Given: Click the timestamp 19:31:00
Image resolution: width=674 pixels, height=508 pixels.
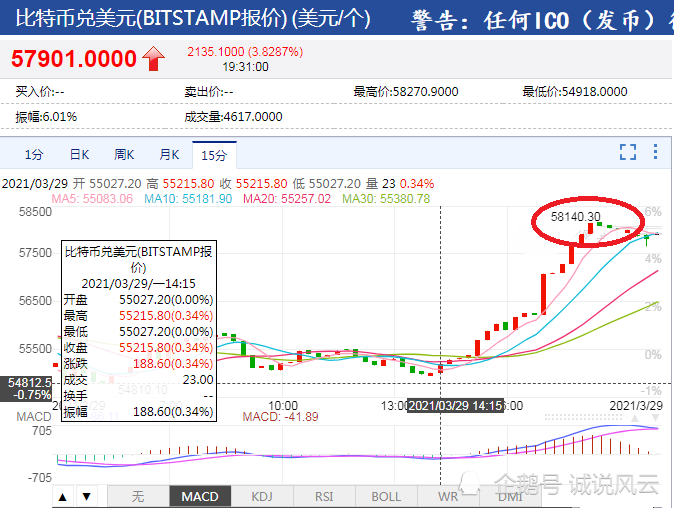Looking at the screenshot, I should tap(245, 67).
